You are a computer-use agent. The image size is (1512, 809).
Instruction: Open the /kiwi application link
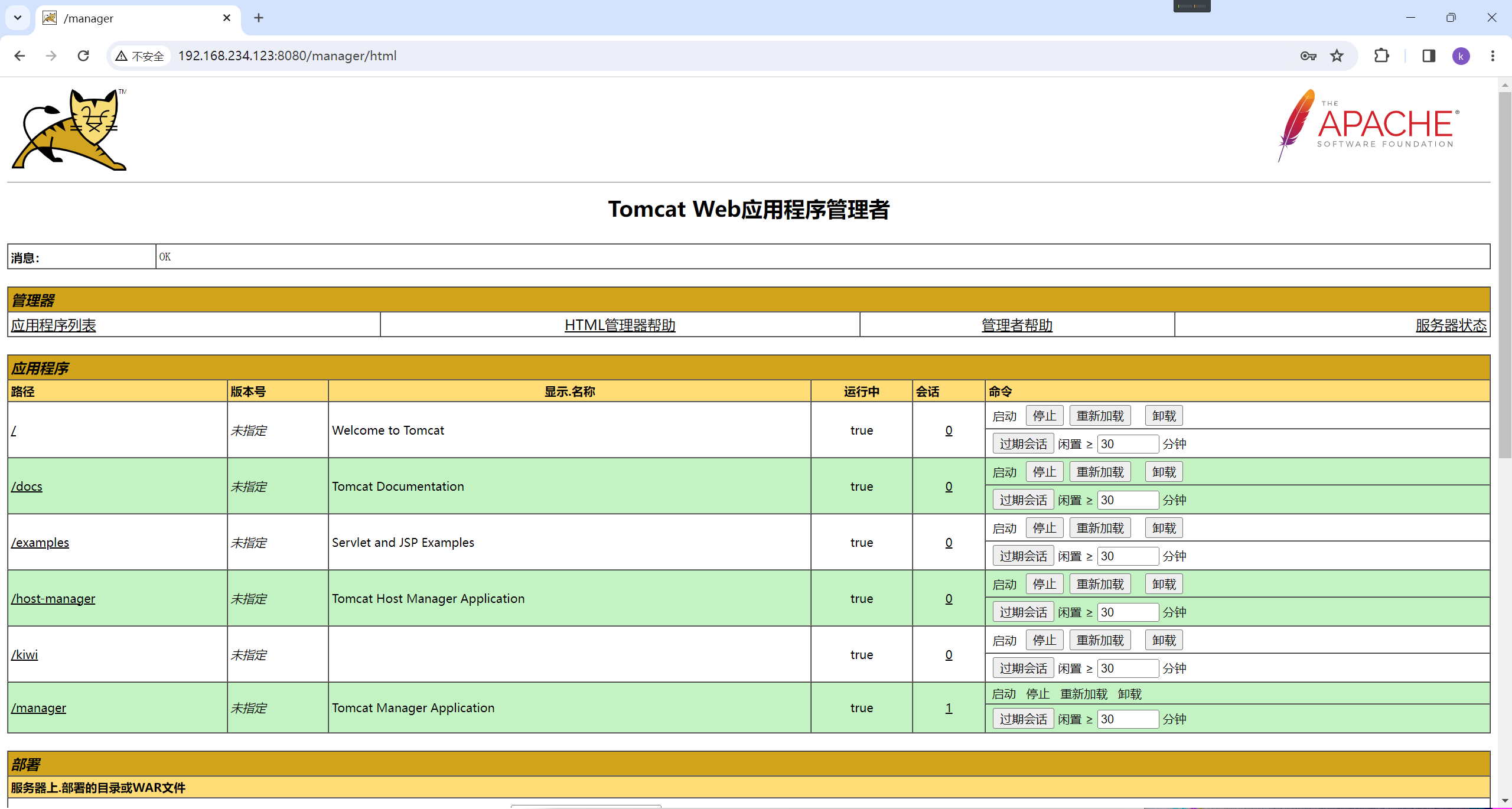pyautogui.click(x=24, y=655)
